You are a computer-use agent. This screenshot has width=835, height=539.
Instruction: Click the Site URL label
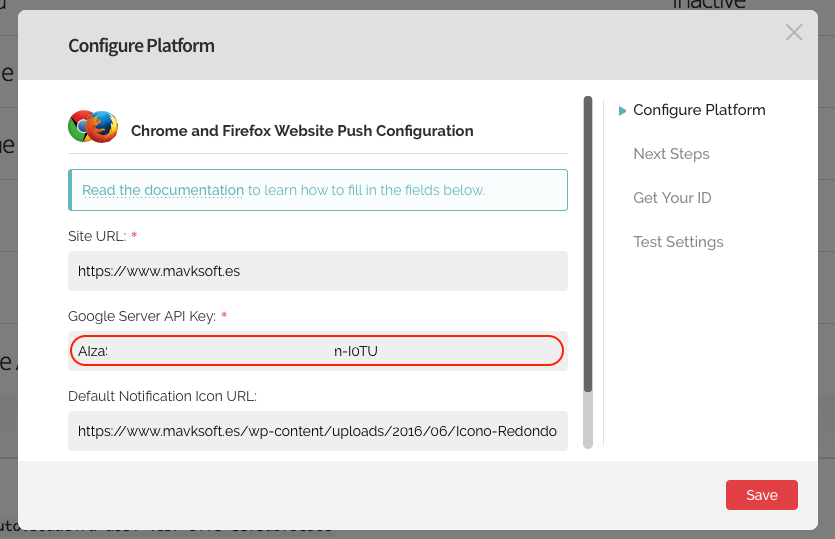97,236
